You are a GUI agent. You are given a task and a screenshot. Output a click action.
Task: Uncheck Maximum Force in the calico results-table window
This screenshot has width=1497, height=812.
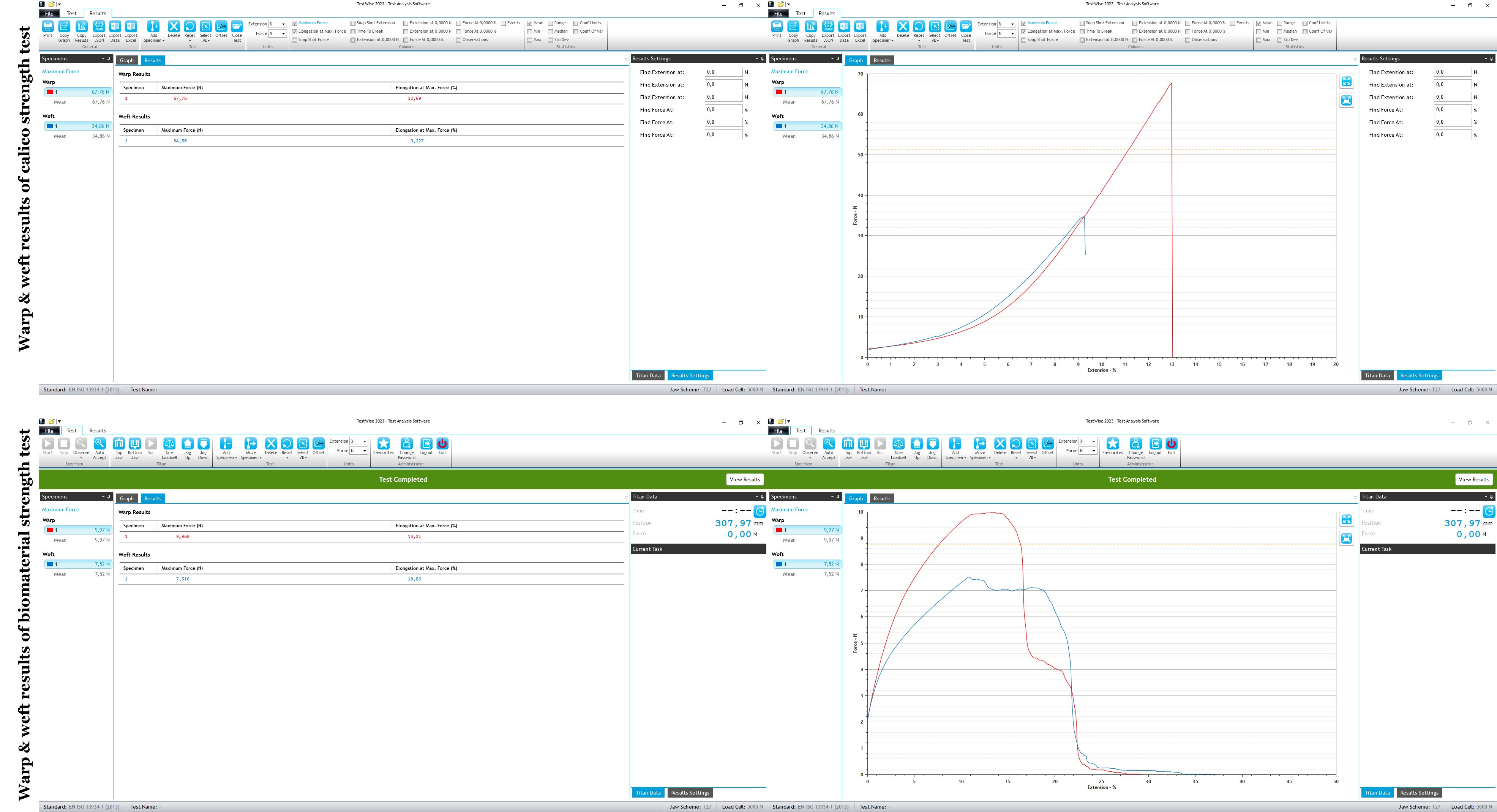295,23
